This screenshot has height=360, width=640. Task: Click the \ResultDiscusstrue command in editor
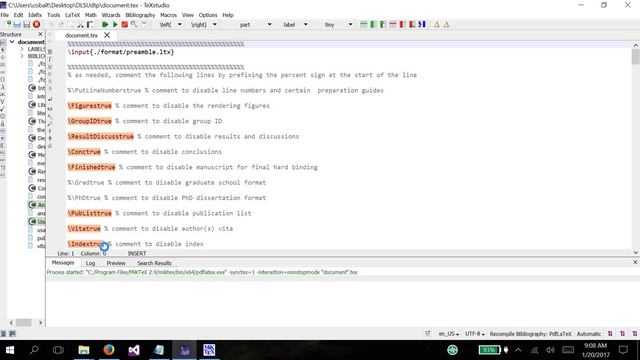[x=101, y=136]
